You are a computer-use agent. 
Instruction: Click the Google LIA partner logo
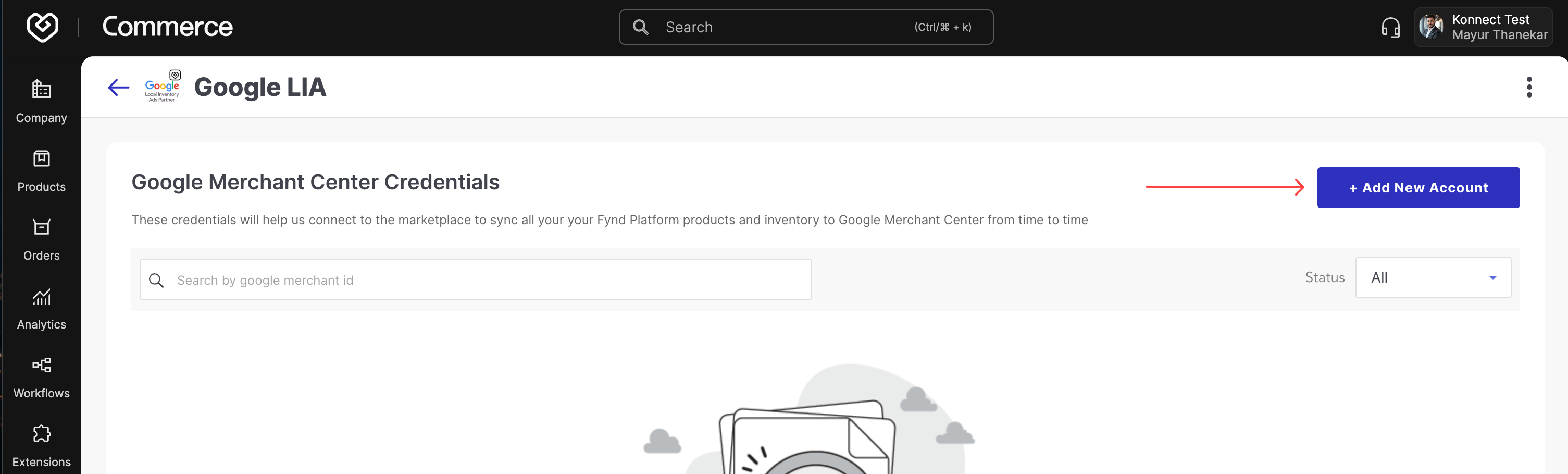click(163, 87)
